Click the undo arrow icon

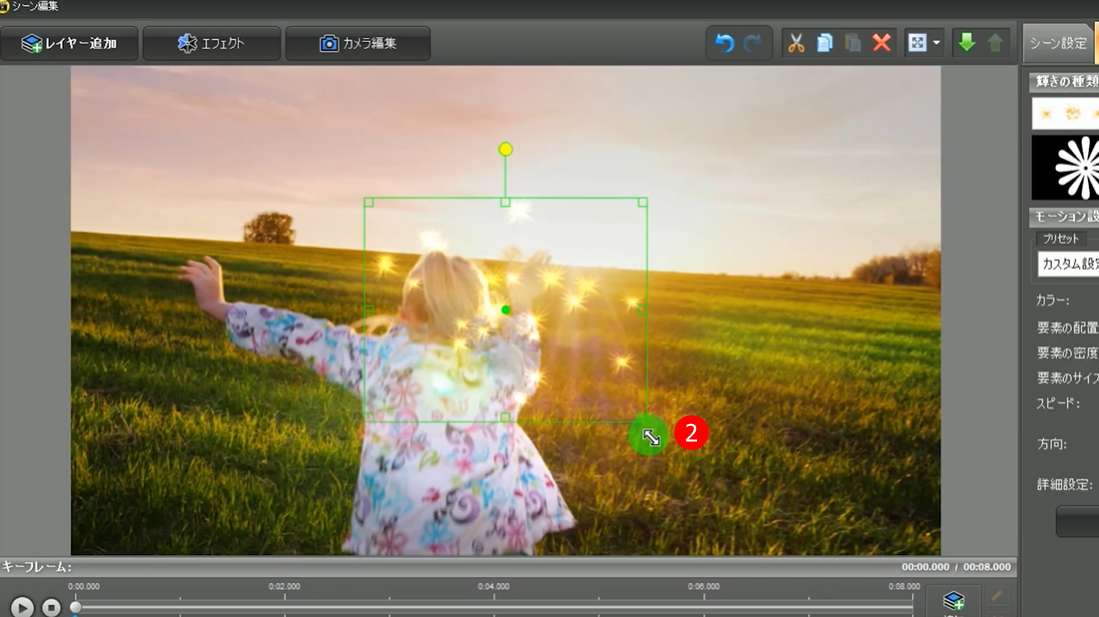coord(725,43)
